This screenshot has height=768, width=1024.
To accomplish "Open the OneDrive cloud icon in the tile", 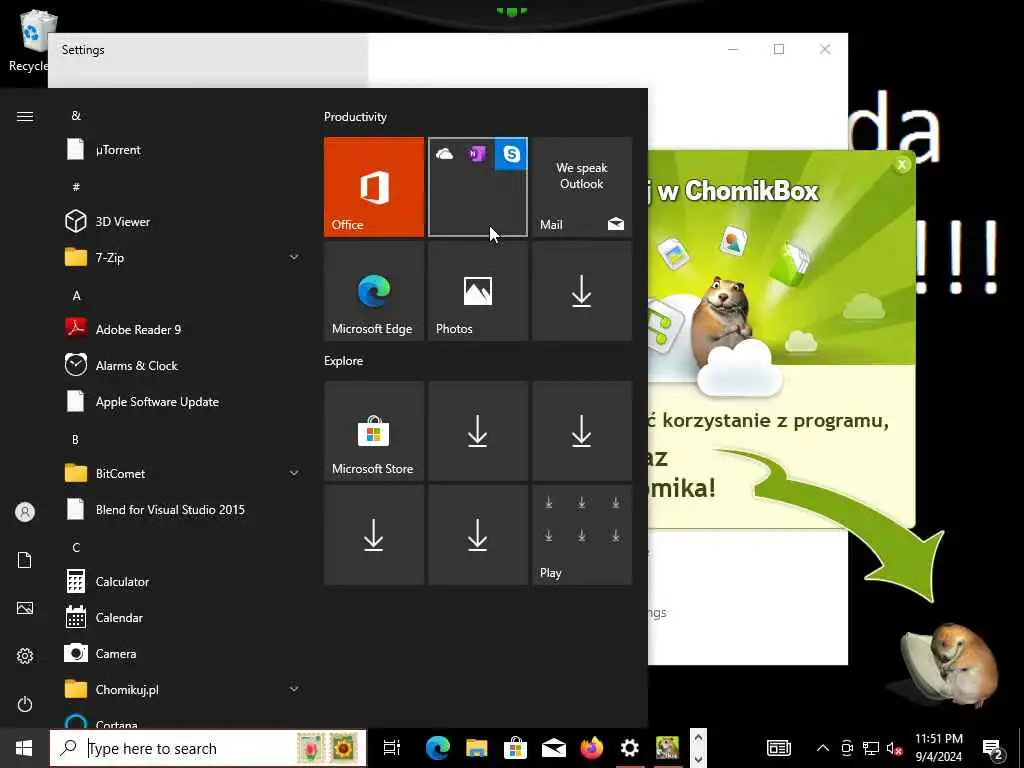I will pyautogui.click(x=445, y=154).
